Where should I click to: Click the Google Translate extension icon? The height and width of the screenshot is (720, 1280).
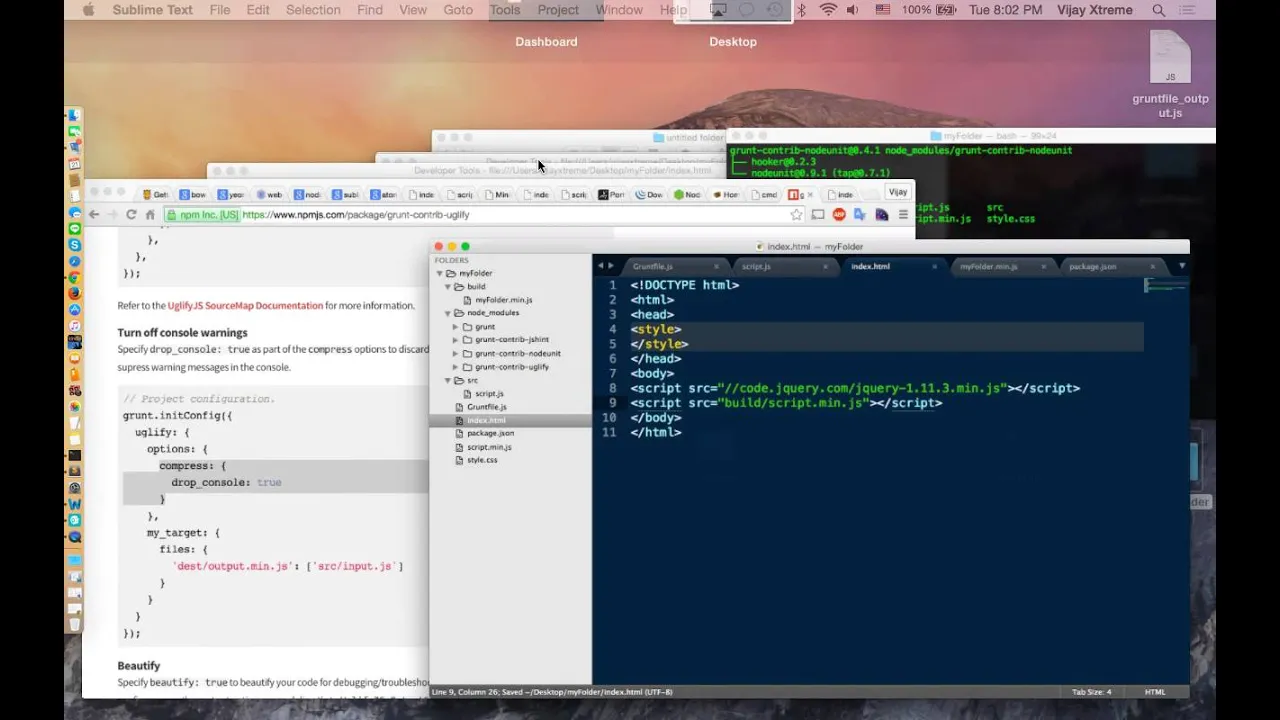coord(860,215)
